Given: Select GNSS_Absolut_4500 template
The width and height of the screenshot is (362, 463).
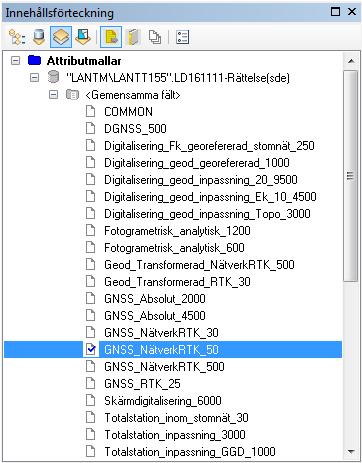Looking at the screenshot, I should pyautogui.click(x=155, y=316).
